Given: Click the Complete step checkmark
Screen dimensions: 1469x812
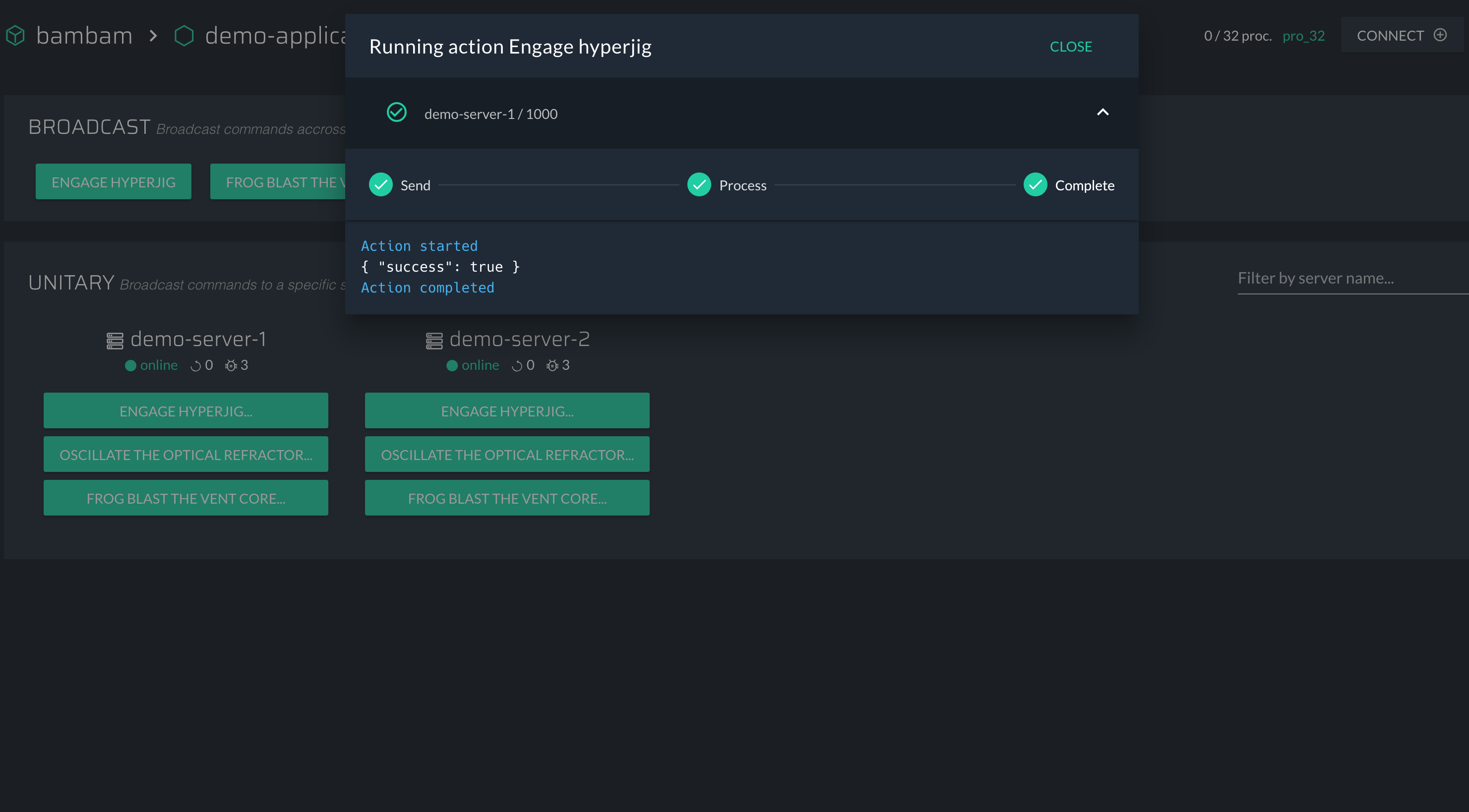Looking at the screenshot, I should [x=1035, y=184].
